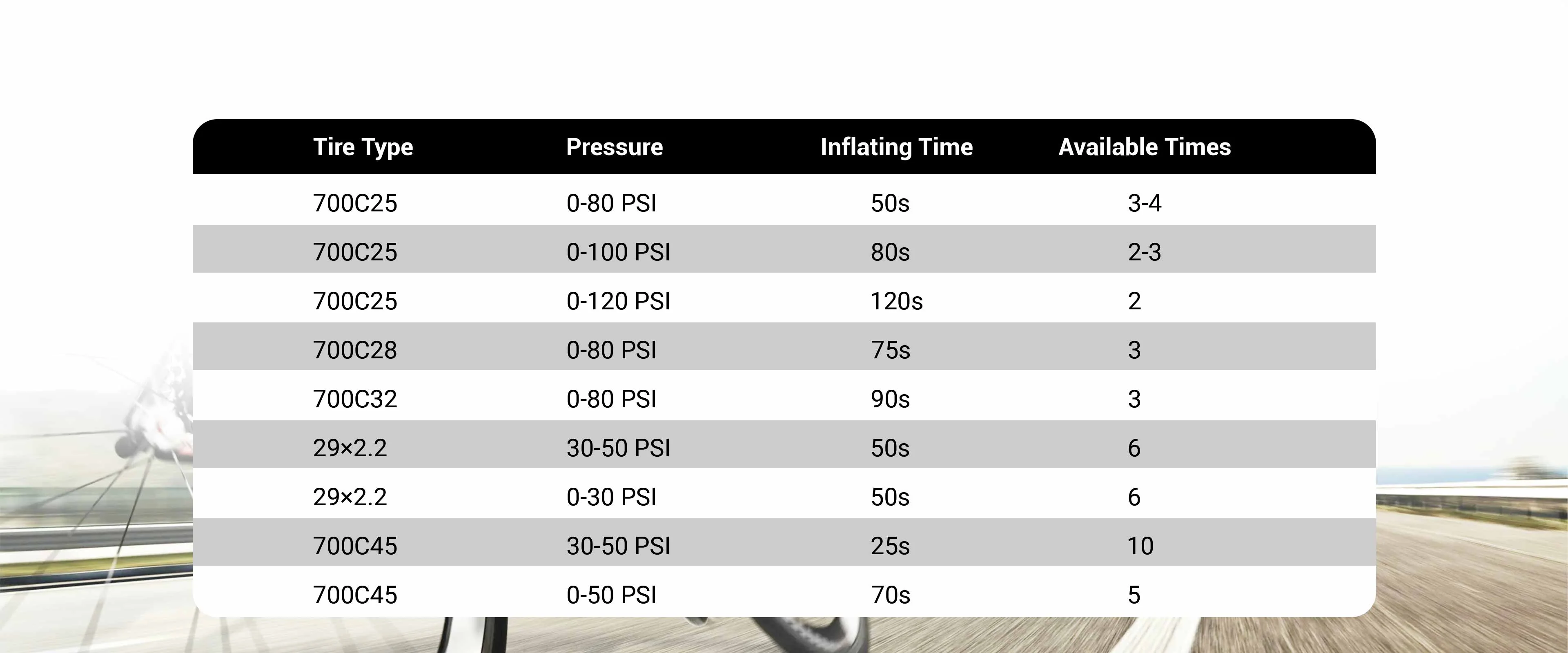This screenshot has width=1568, height=653.
Task: Click the 90s inflating time value
Action: point(890,399)
